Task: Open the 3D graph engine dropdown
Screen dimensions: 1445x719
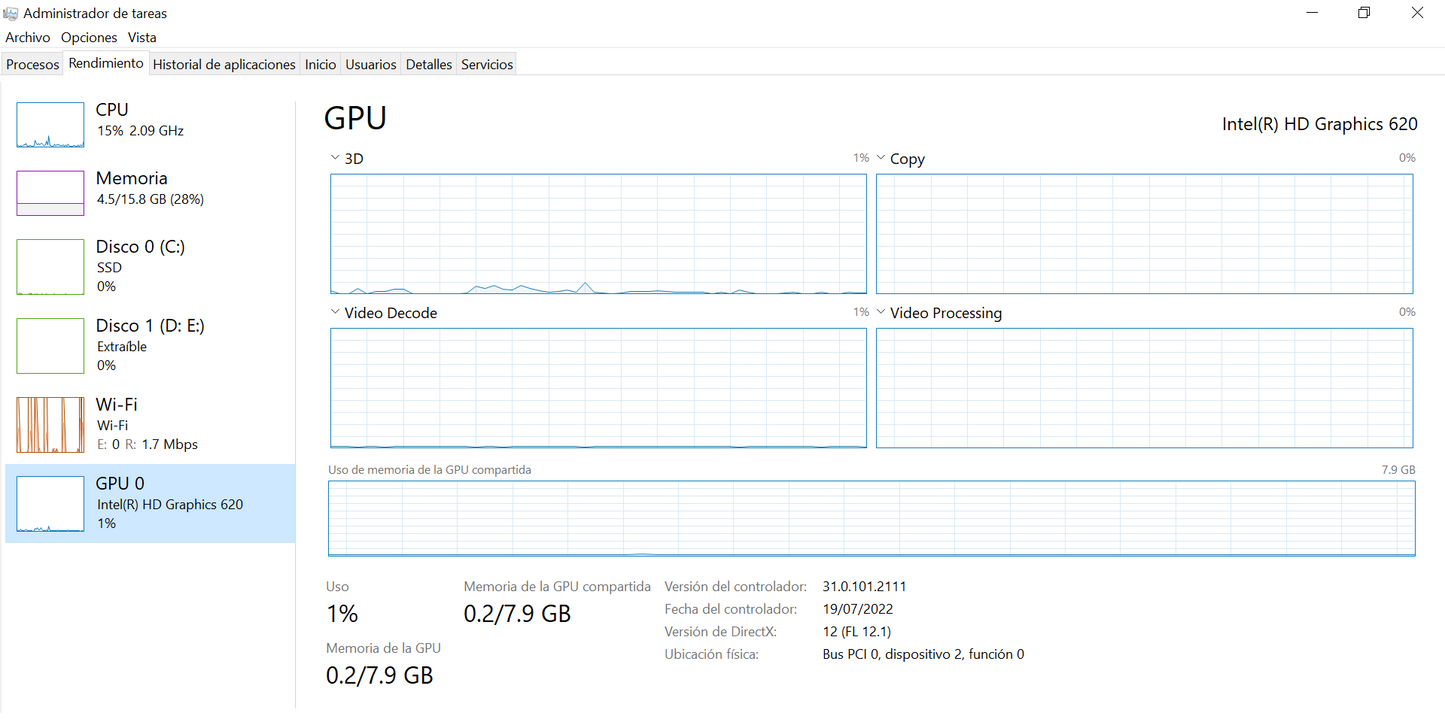Action: (x=336, y=158)
